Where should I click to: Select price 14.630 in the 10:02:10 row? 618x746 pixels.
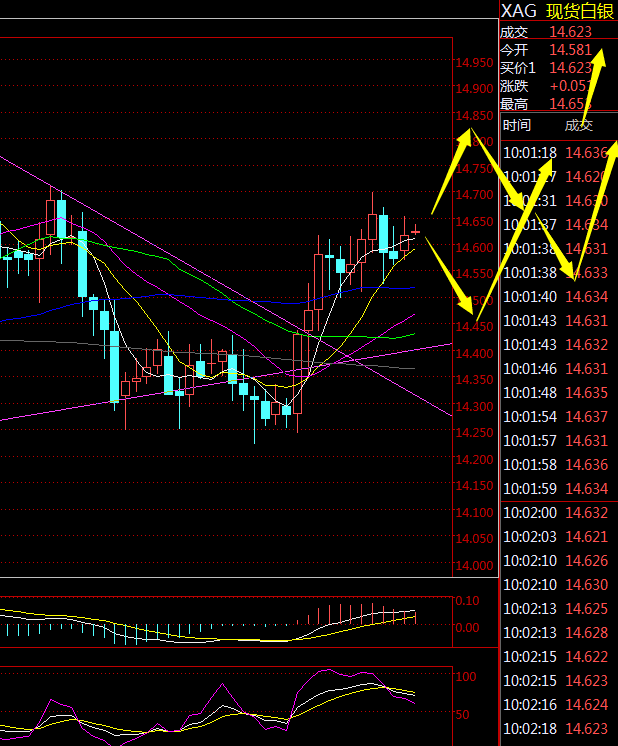tap(587, 584)
